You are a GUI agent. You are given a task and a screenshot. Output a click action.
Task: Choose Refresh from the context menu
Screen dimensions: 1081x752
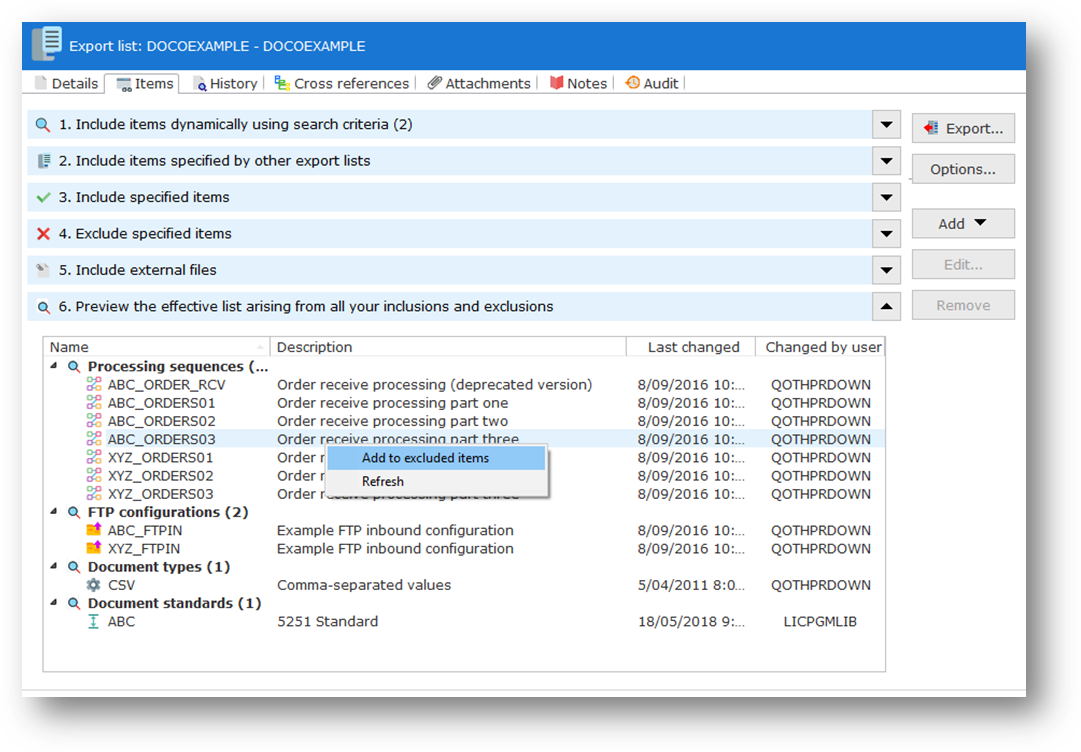pyautogui.click(x=383, y=482)
